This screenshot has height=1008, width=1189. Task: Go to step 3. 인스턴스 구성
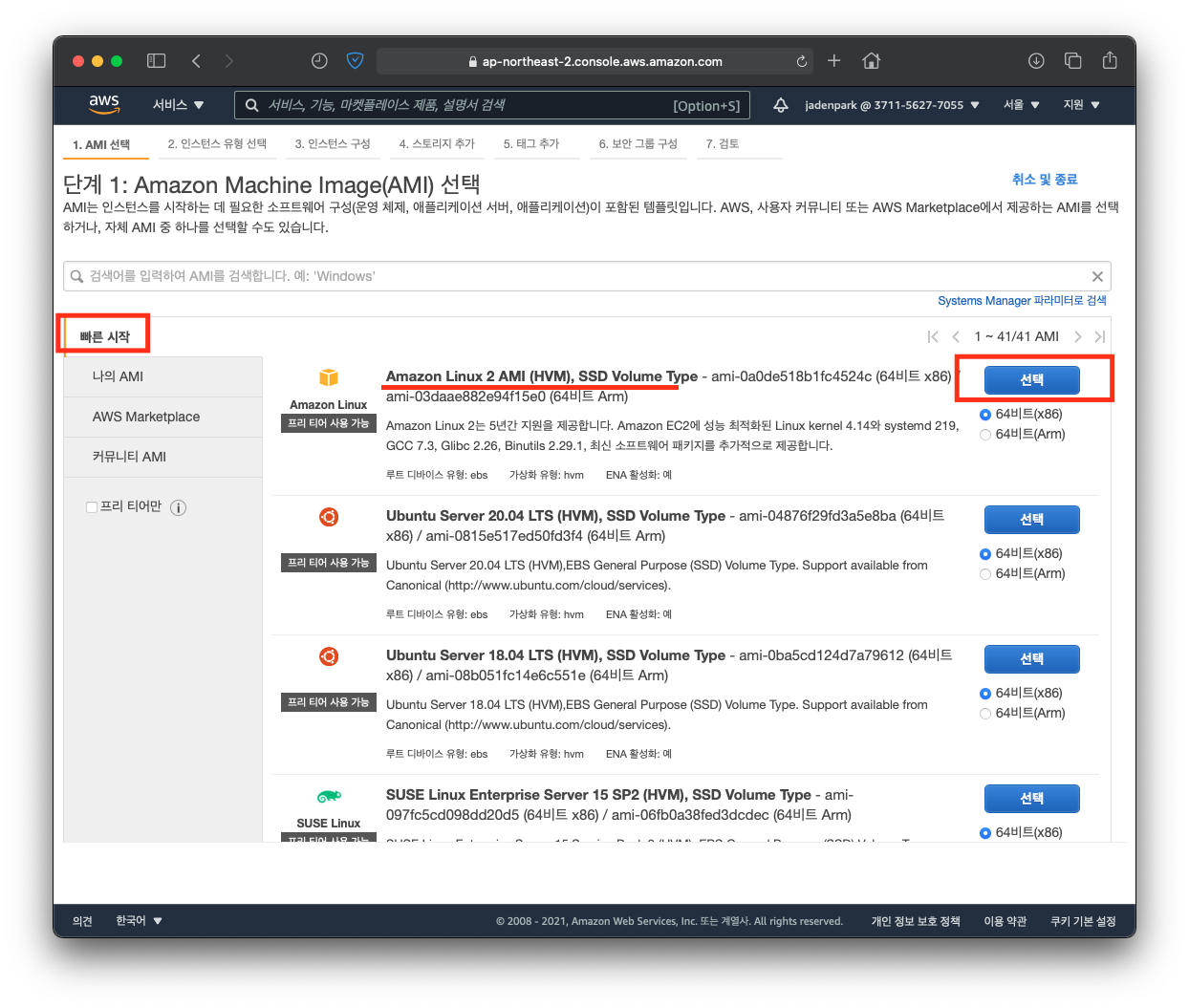pos(333,144)
